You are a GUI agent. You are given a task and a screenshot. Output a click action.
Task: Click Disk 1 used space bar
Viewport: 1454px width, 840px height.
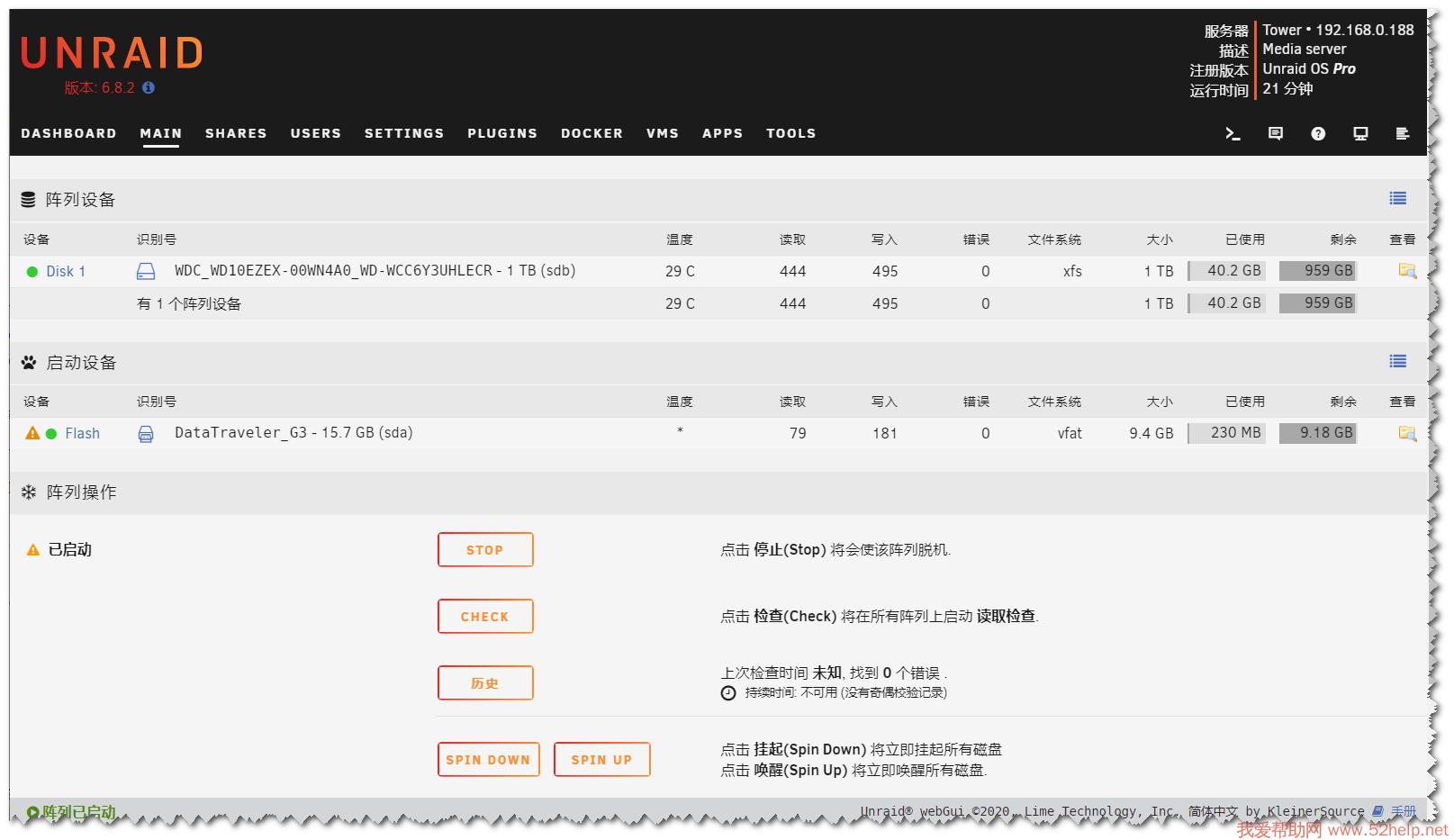pos(1226,271)
